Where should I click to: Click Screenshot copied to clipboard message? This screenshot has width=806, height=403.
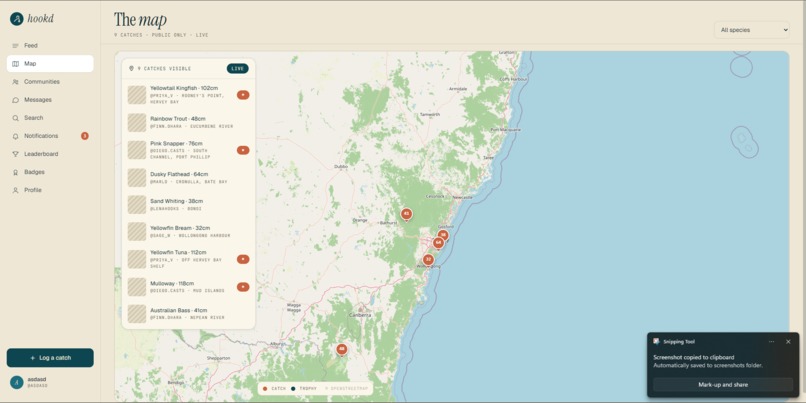693,357
